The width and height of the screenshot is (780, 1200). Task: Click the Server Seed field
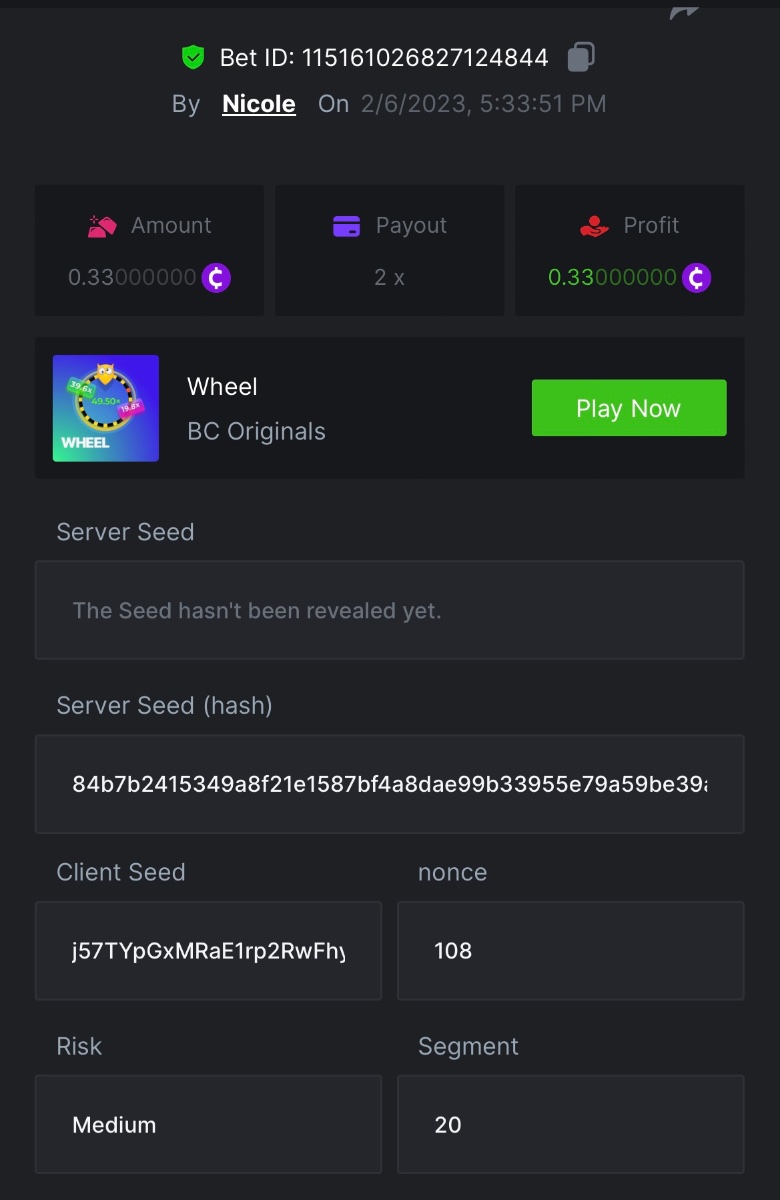point(389,610)
